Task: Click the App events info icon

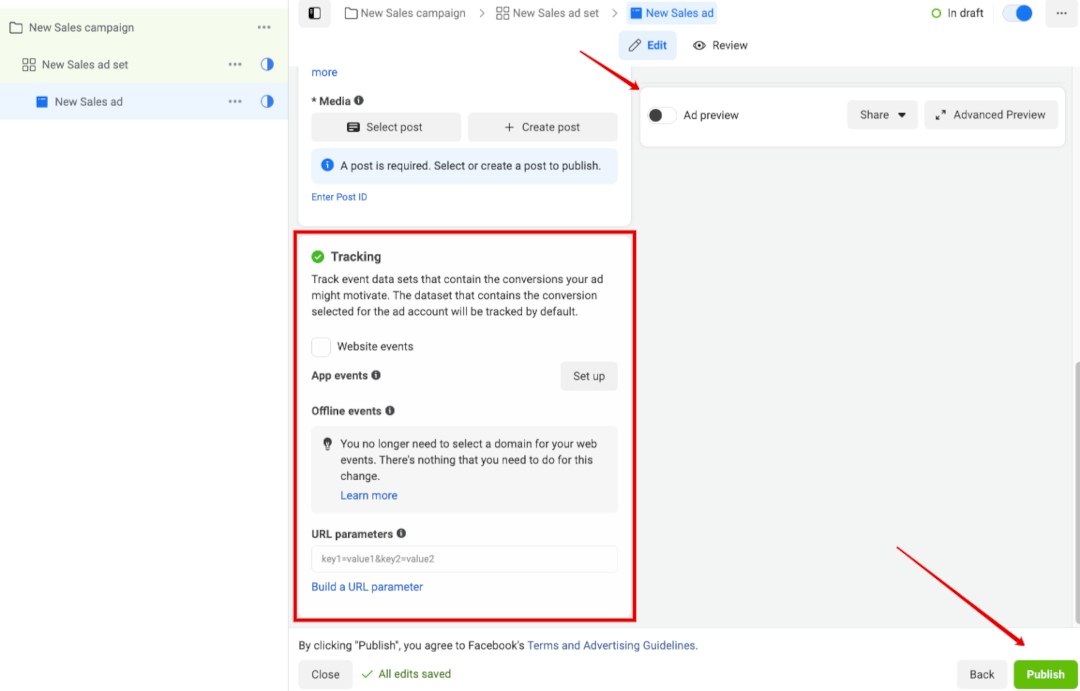Action: pos(376,375)
